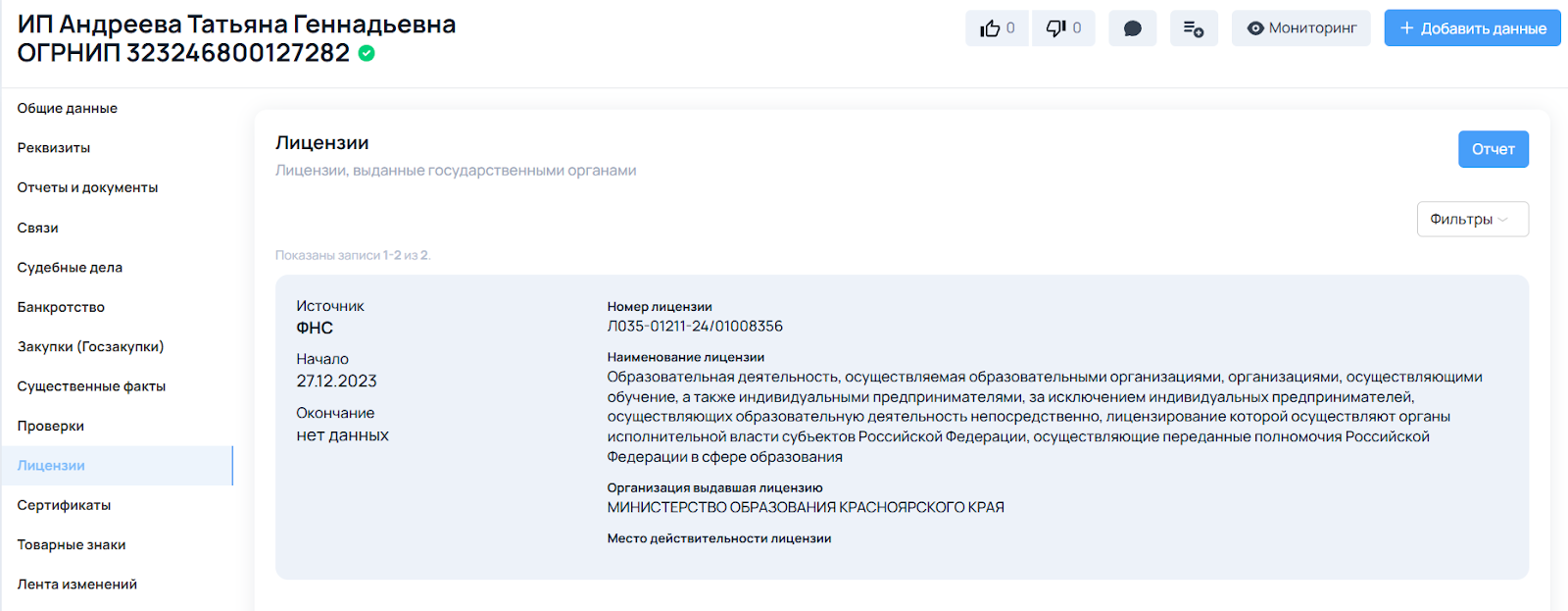
Task: Click the thumbs-up like button
Action: click(x=997, y=28)
